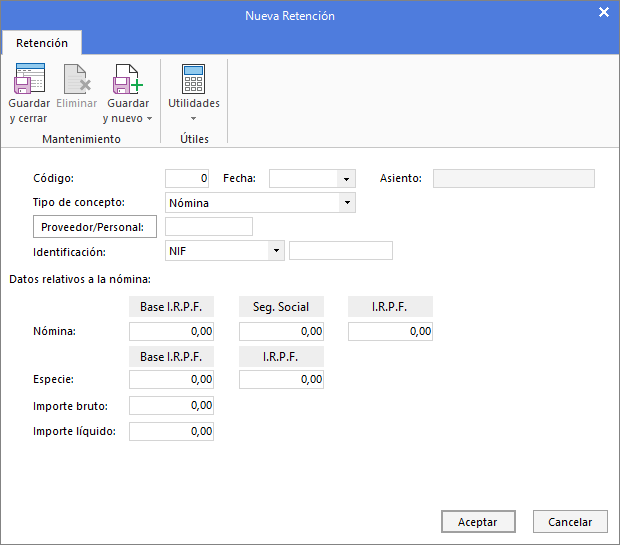Expand the Guardar y nuevo dropdown arrow

(149, 119)
